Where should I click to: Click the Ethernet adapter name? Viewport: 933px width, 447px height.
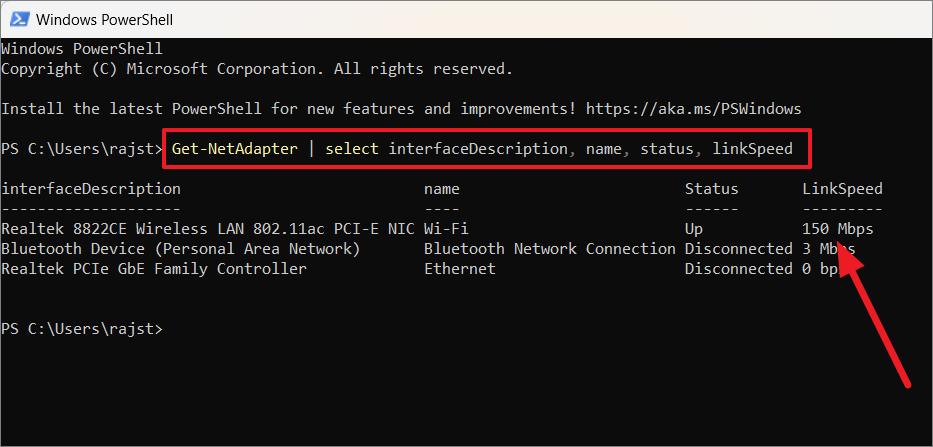(x=459, y=269)
